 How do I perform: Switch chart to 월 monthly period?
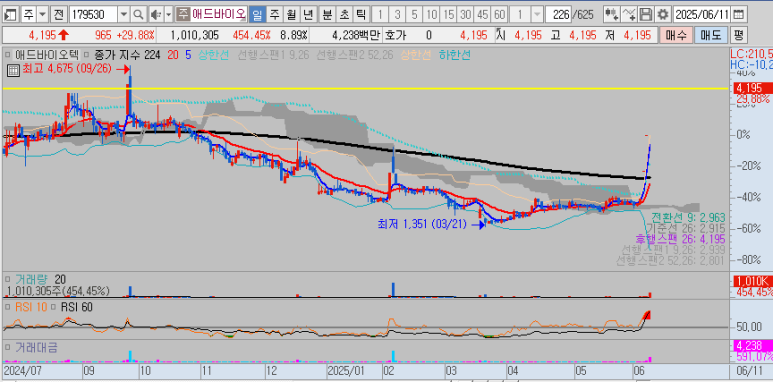click(291, 14)
